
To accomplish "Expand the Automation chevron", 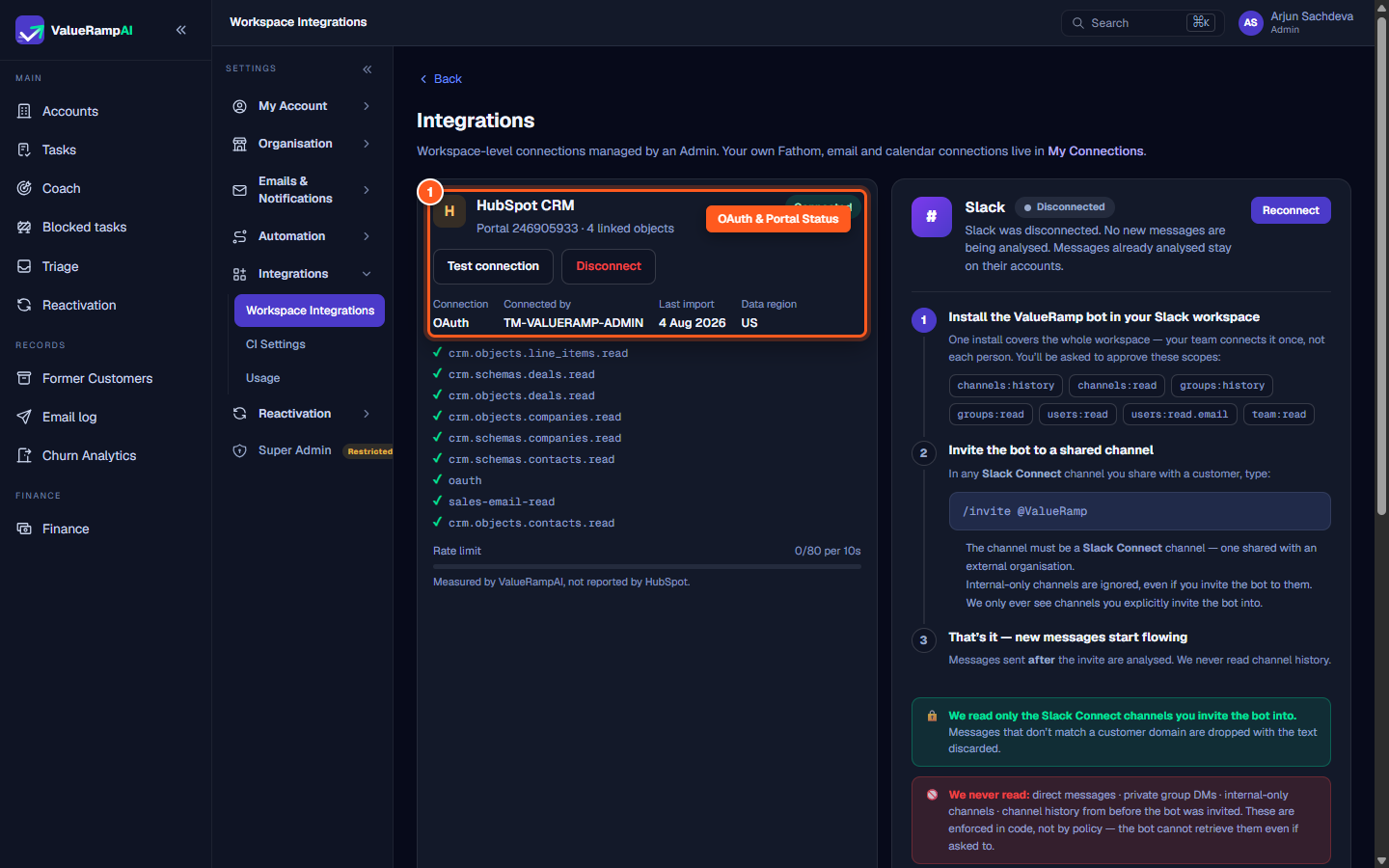I will 367,236.
